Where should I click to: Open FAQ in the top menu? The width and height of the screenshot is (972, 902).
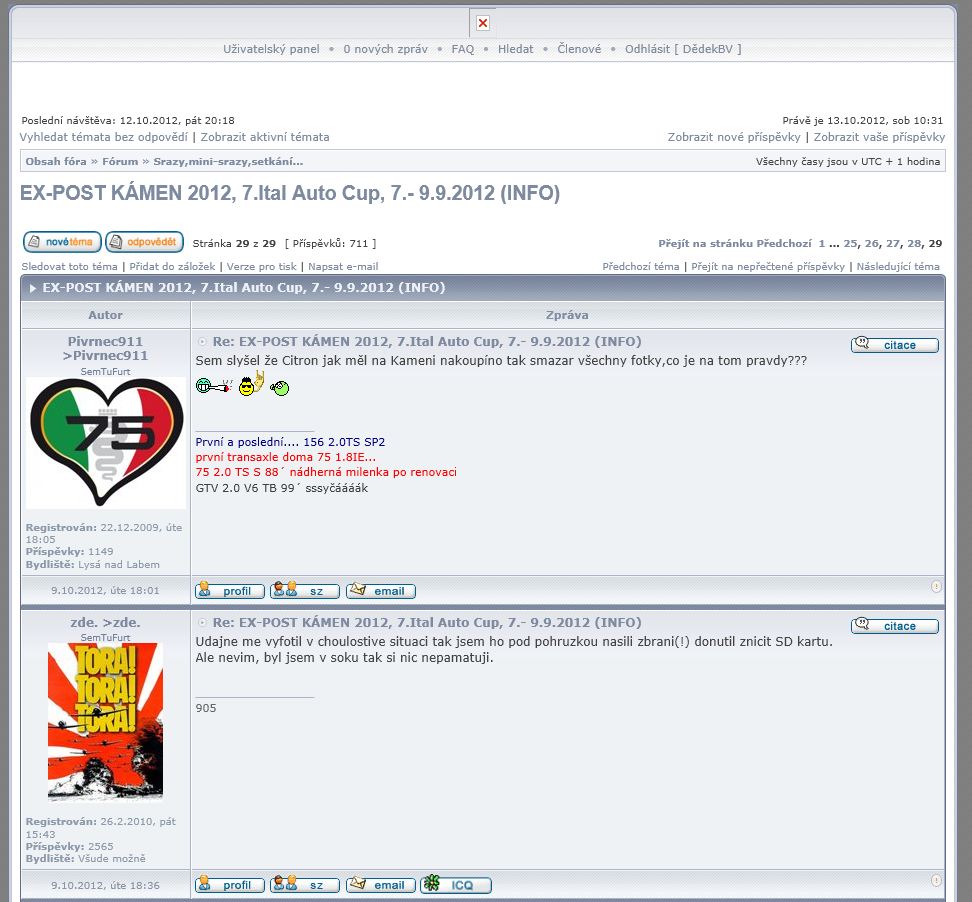463,49
